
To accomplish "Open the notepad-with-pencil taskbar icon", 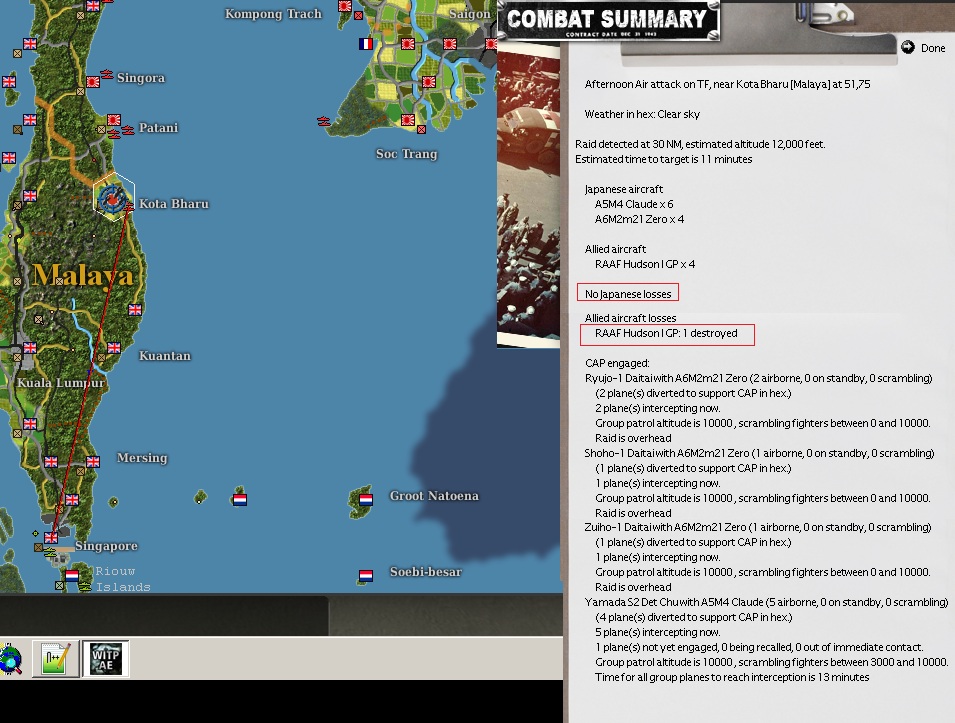I will pyautogui.click(x=55, y=658).
